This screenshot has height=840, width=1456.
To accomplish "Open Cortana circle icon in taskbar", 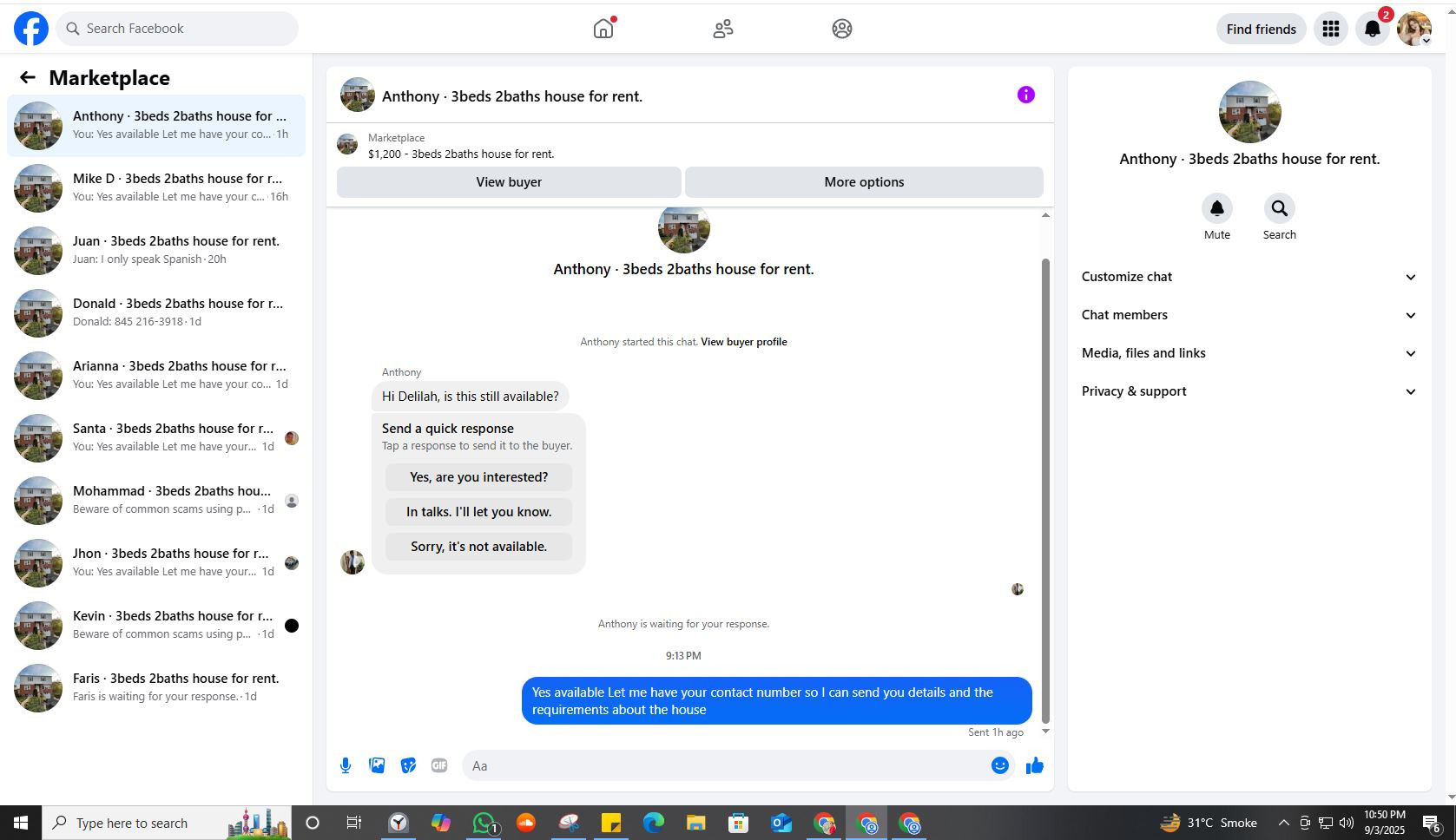I will point(313,823).
